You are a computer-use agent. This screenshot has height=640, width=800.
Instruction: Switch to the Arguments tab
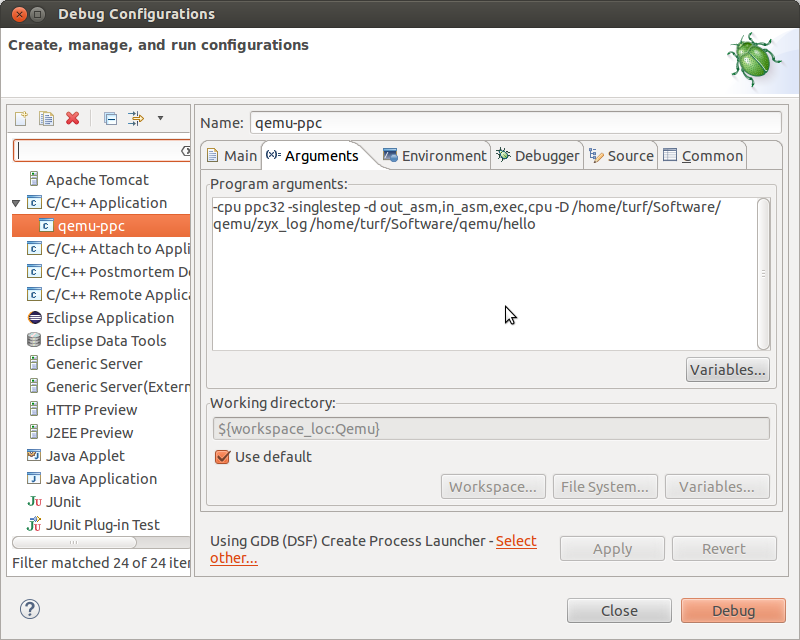click(x=313, y=156)
